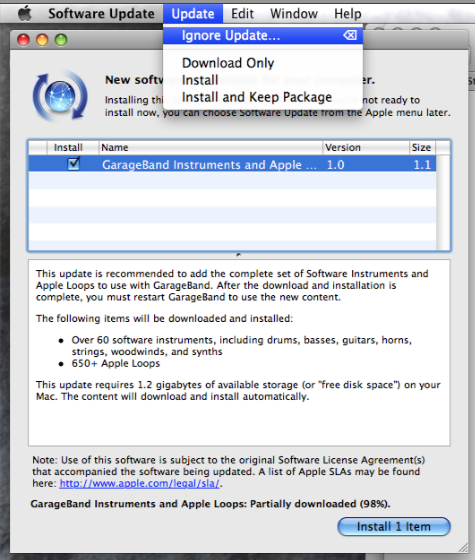Click the split pane divider handle

click(x=239, y=255)
